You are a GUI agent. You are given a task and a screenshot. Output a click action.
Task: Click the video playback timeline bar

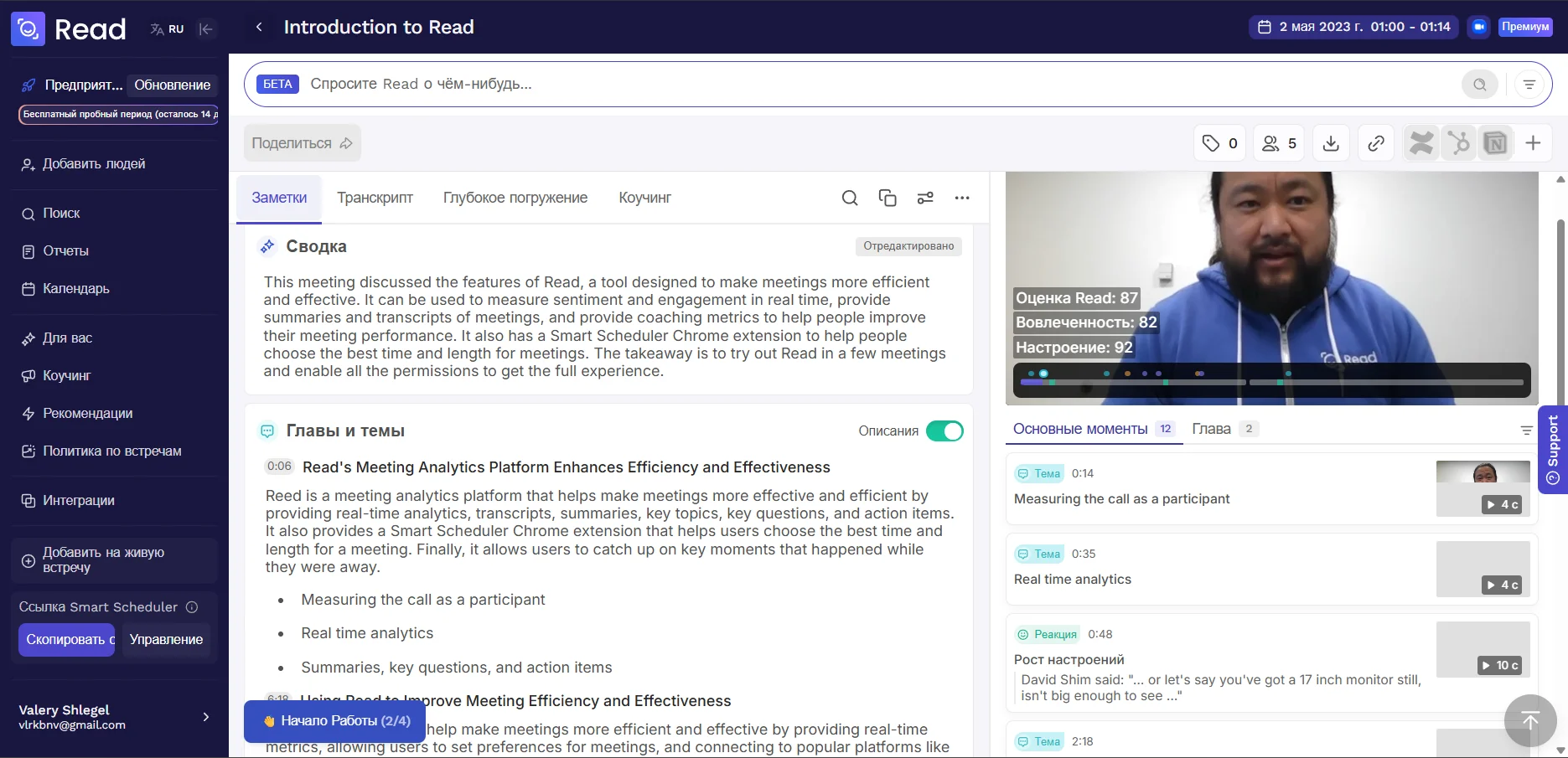[x=1270, y=383]
